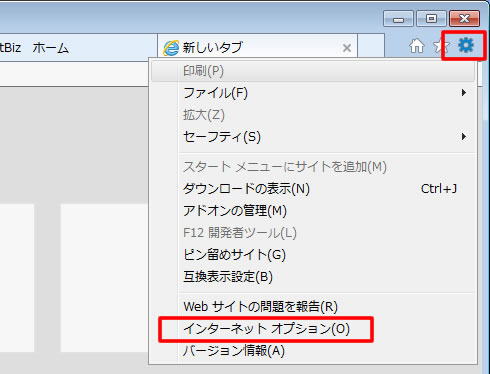Close the browser window with red X

[464, 18]
